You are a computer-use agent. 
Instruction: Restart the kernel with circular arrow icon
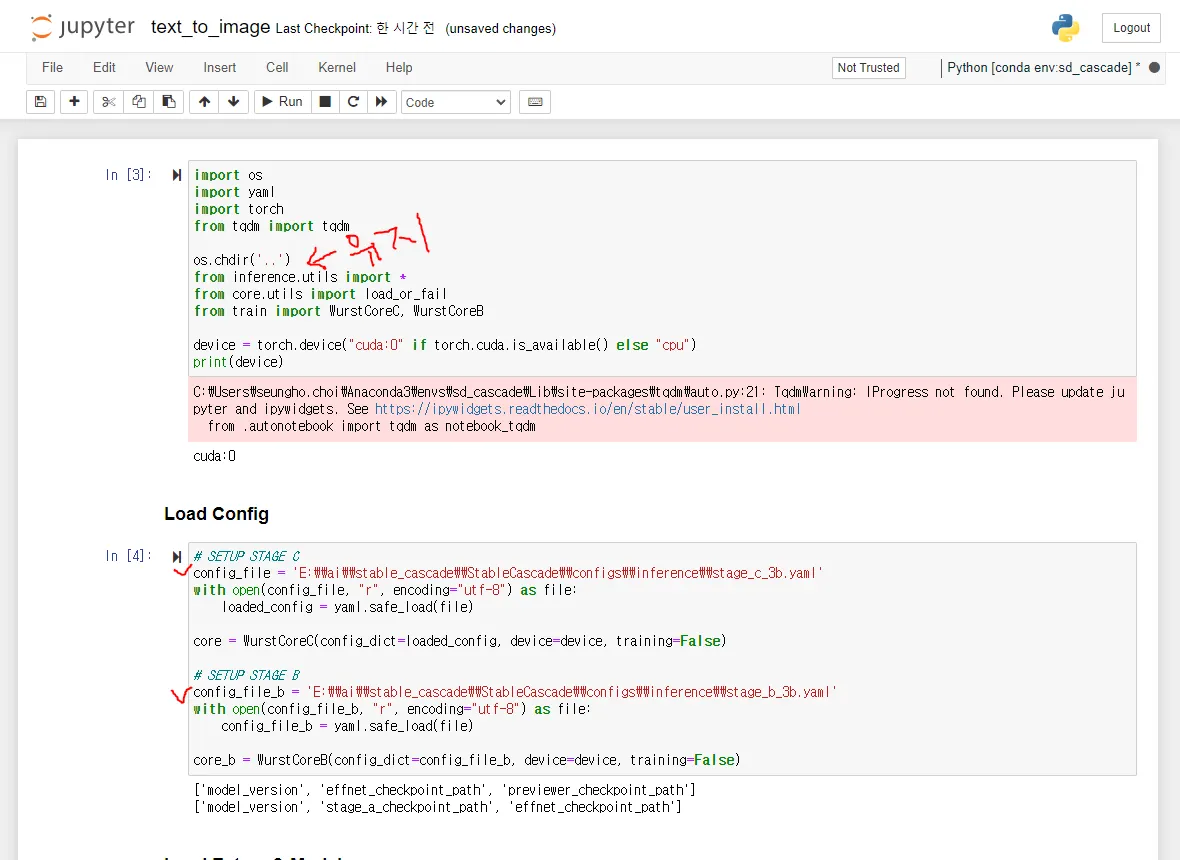coord(353,102)
